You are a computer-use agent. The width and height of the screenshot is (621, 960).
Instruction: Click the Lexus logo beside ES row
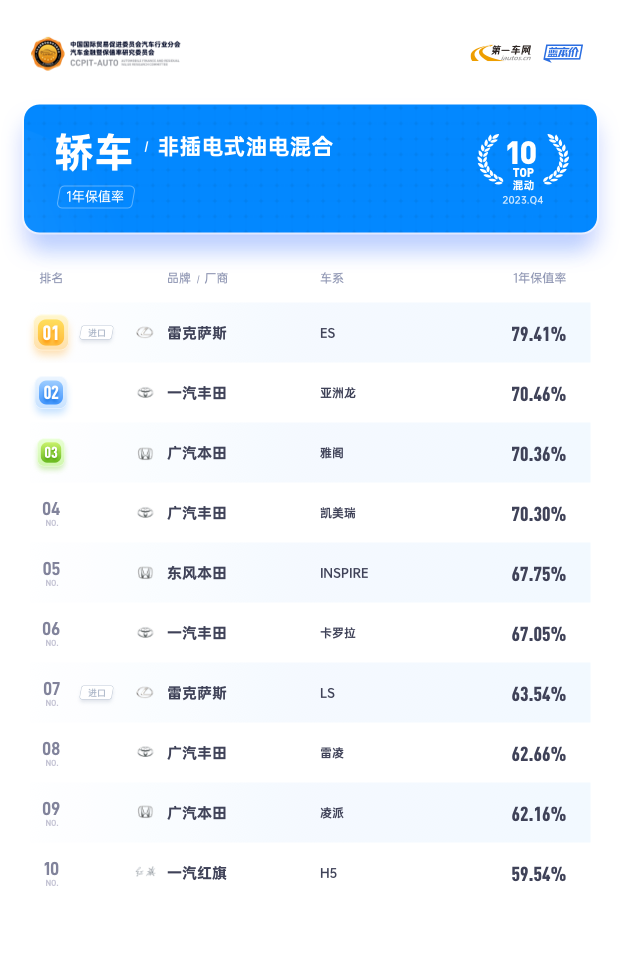145,333
